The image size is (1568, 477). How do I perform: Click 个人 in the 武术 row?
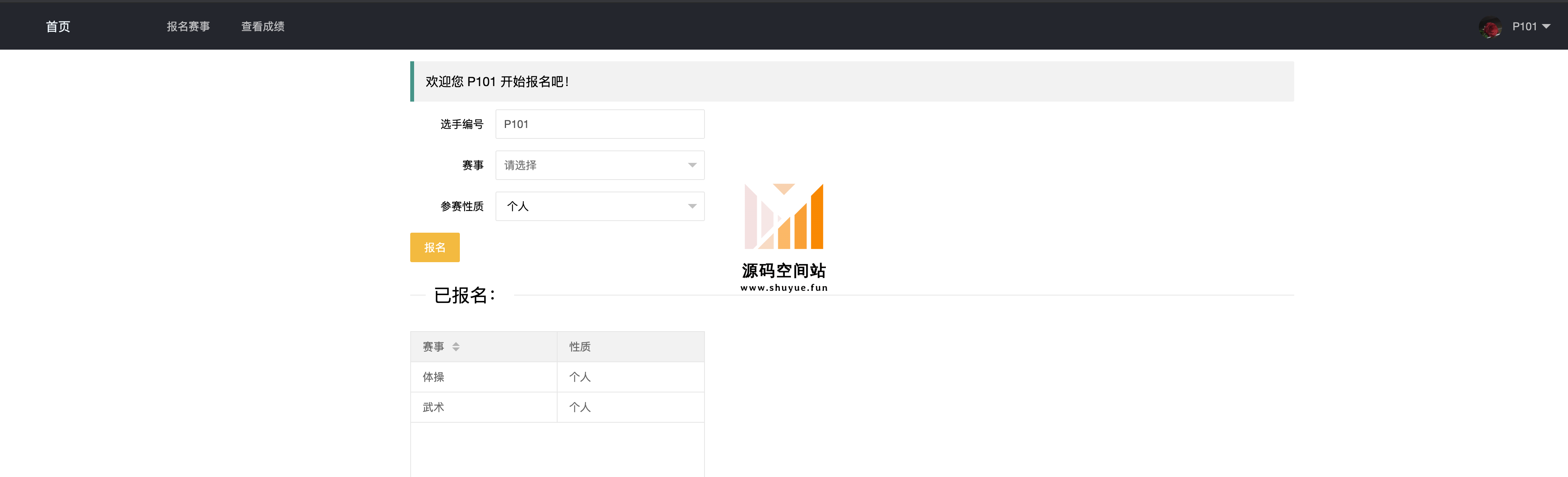pos(630,407)
